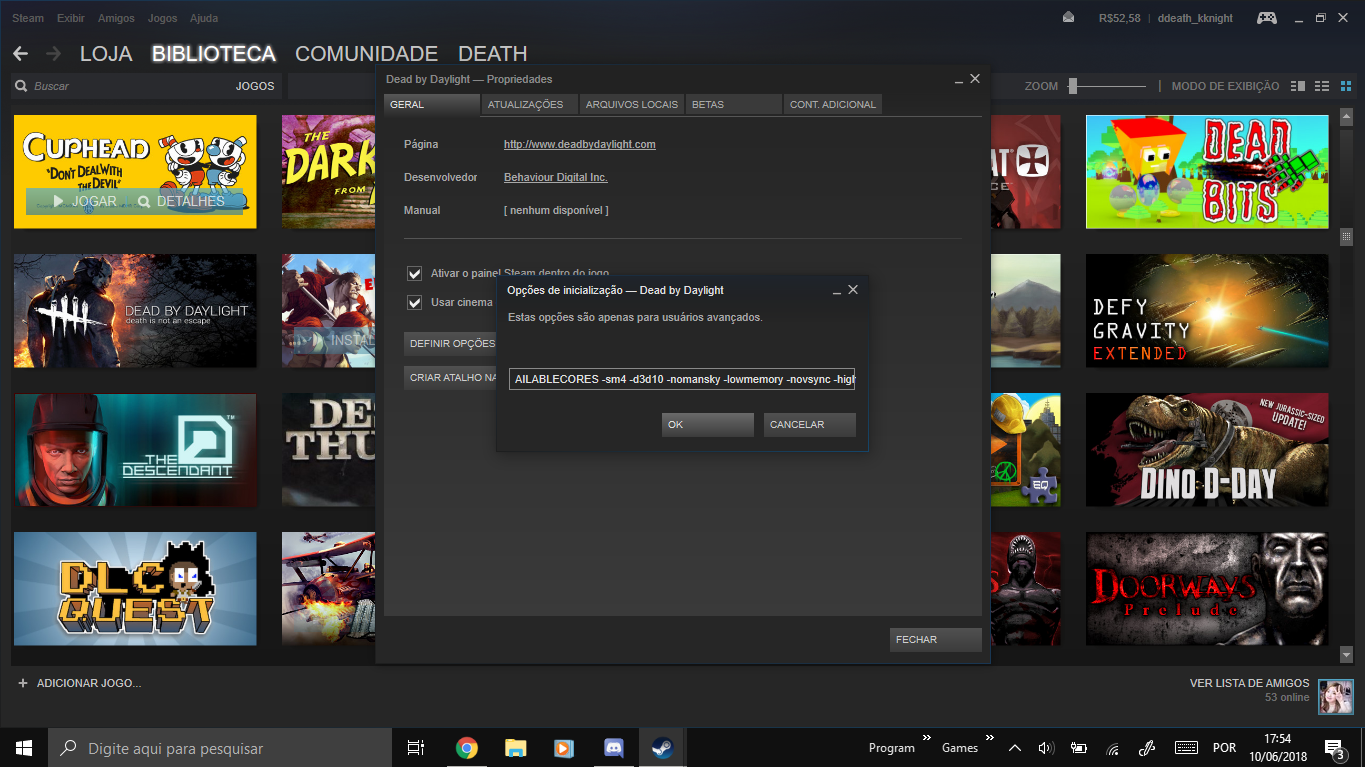Open VER LISTA DE AMIGOS

[x=1249, y=684]
